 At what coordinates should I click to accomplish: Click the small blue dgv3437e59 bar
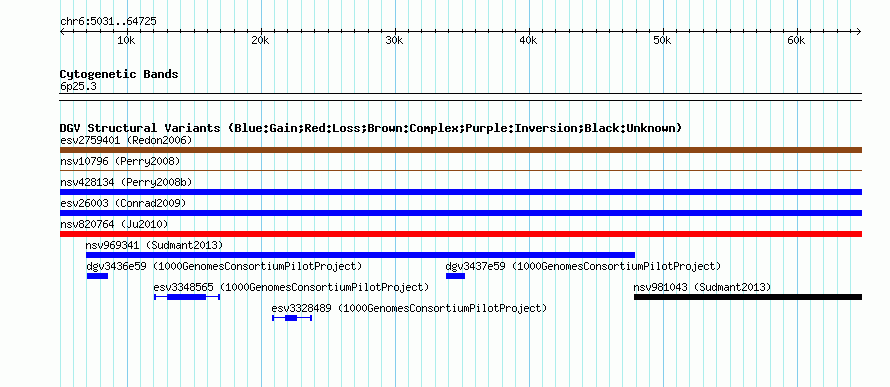coord(455,276)
